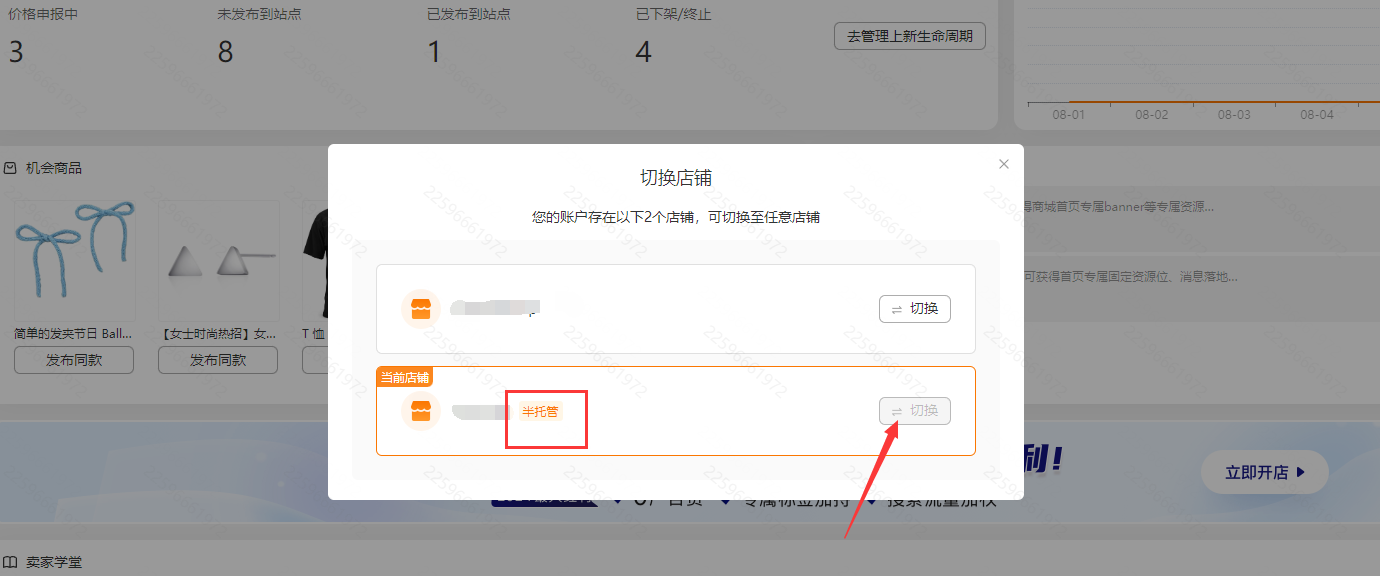Click the 价格申报中 count of 3

click(16, 52)
